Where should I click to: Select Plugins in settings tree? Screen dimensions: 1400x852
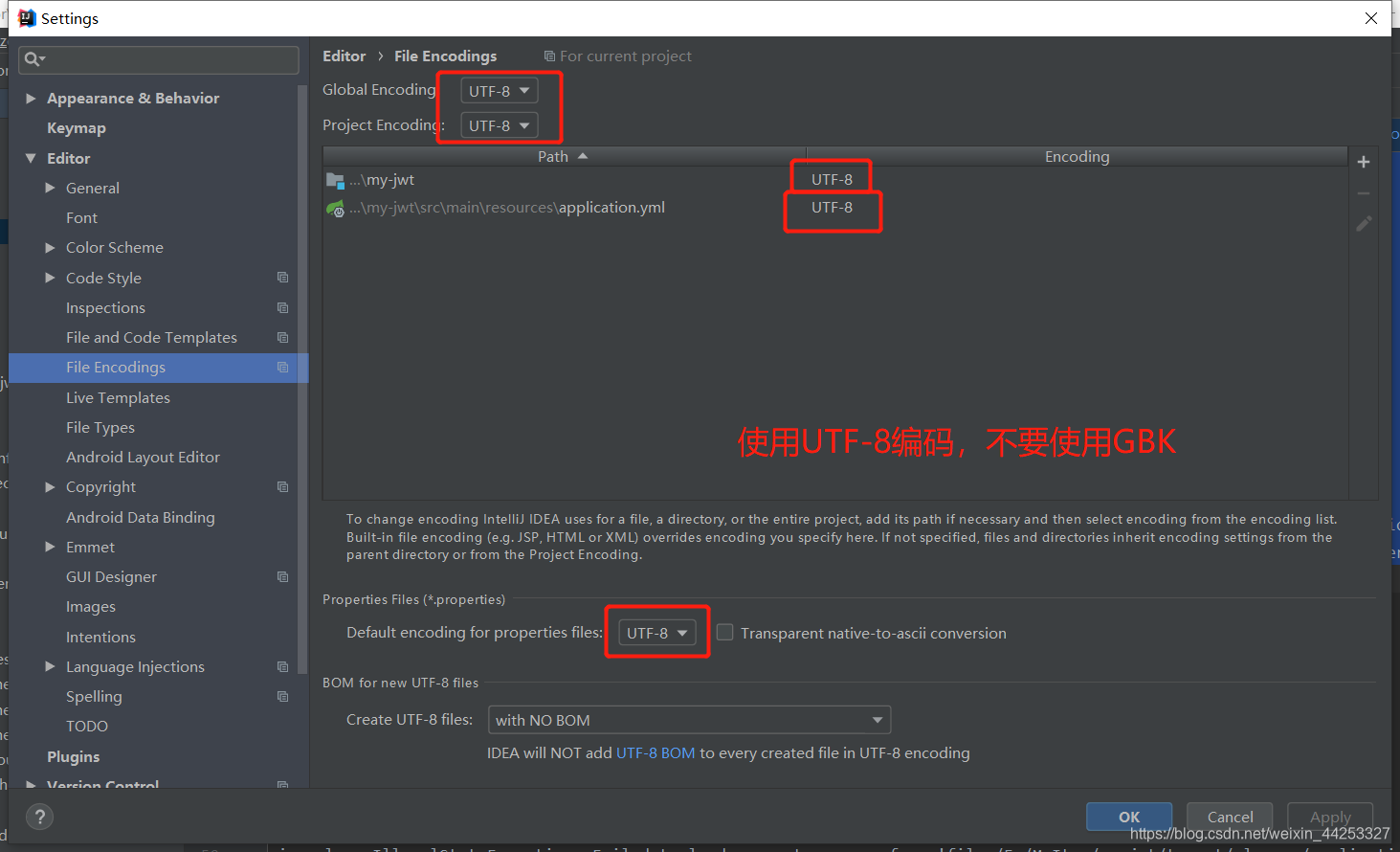coord(74,756)
